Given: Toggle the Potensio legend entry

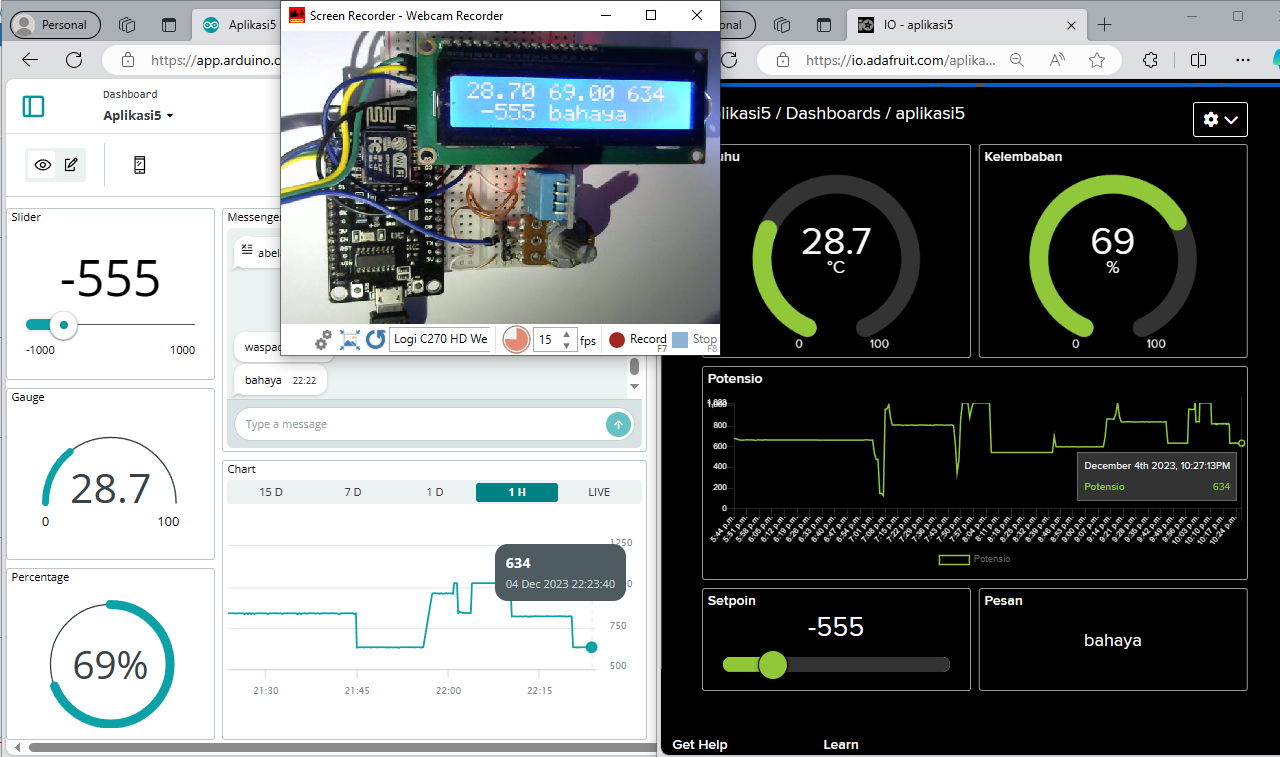Looking at the screenshot, I should 975,559.
